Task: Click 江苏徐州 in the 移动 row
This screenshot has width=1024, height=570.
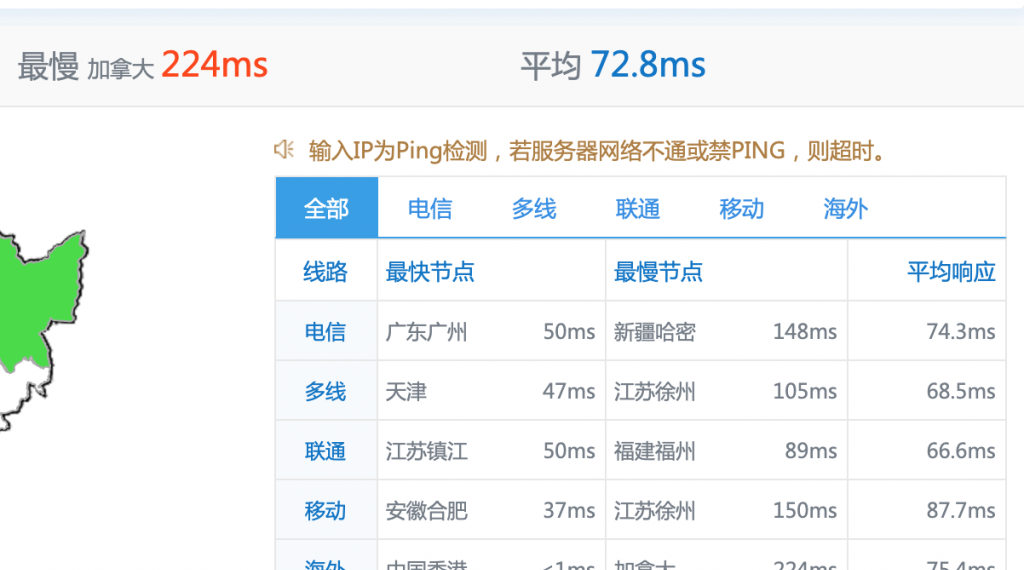Action: [x=654, y=511]
